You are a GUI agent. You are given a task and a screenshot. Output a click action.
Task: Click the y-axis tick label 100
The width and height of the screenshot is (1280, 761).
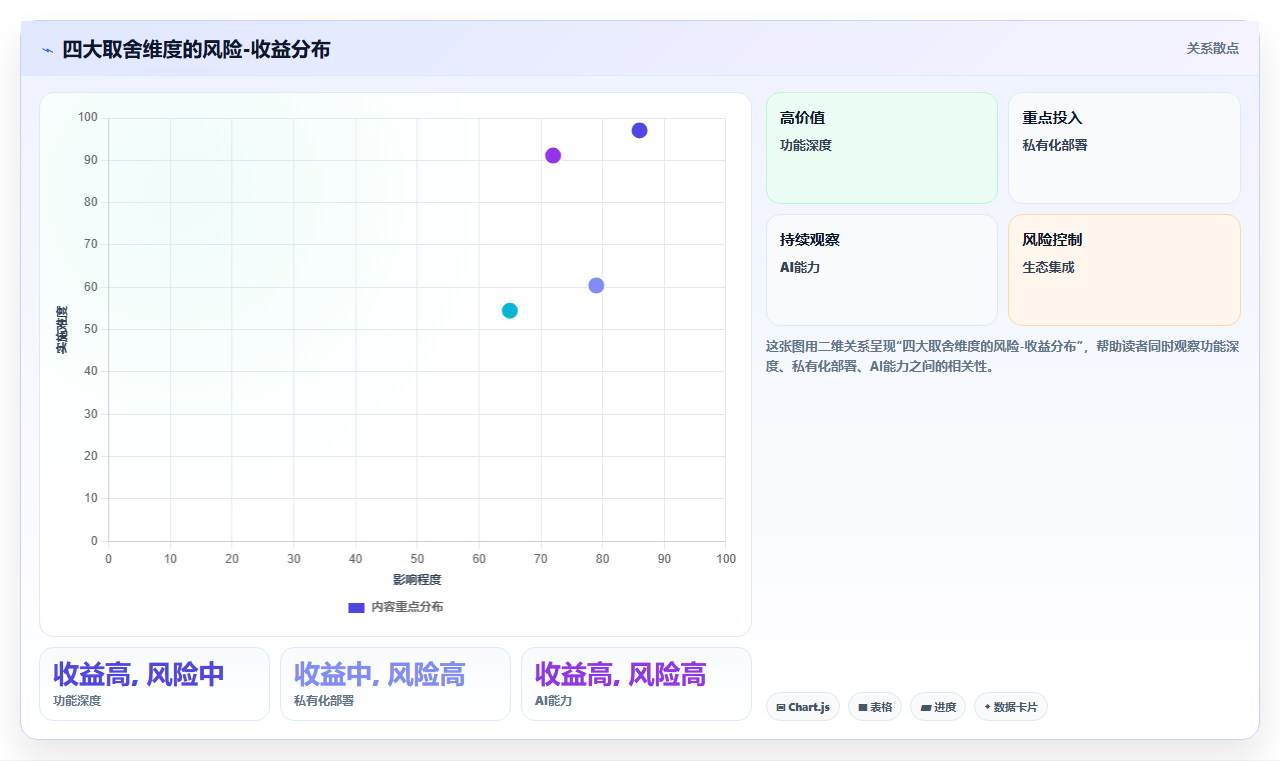pos(88,118)
